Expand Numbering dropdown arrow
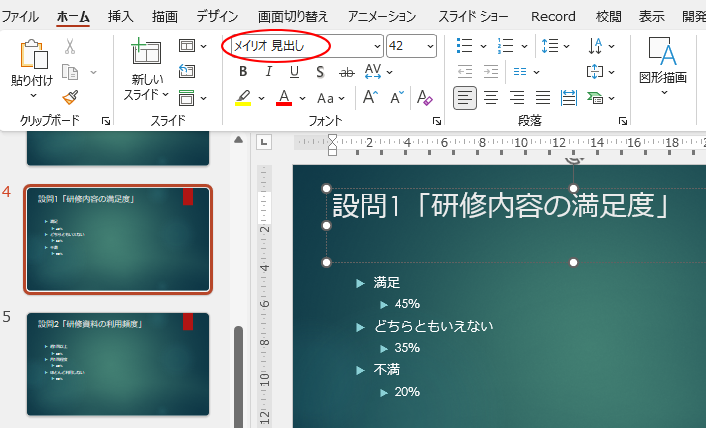This screenshot has width=706, height=428. click(x=525, y=46)
